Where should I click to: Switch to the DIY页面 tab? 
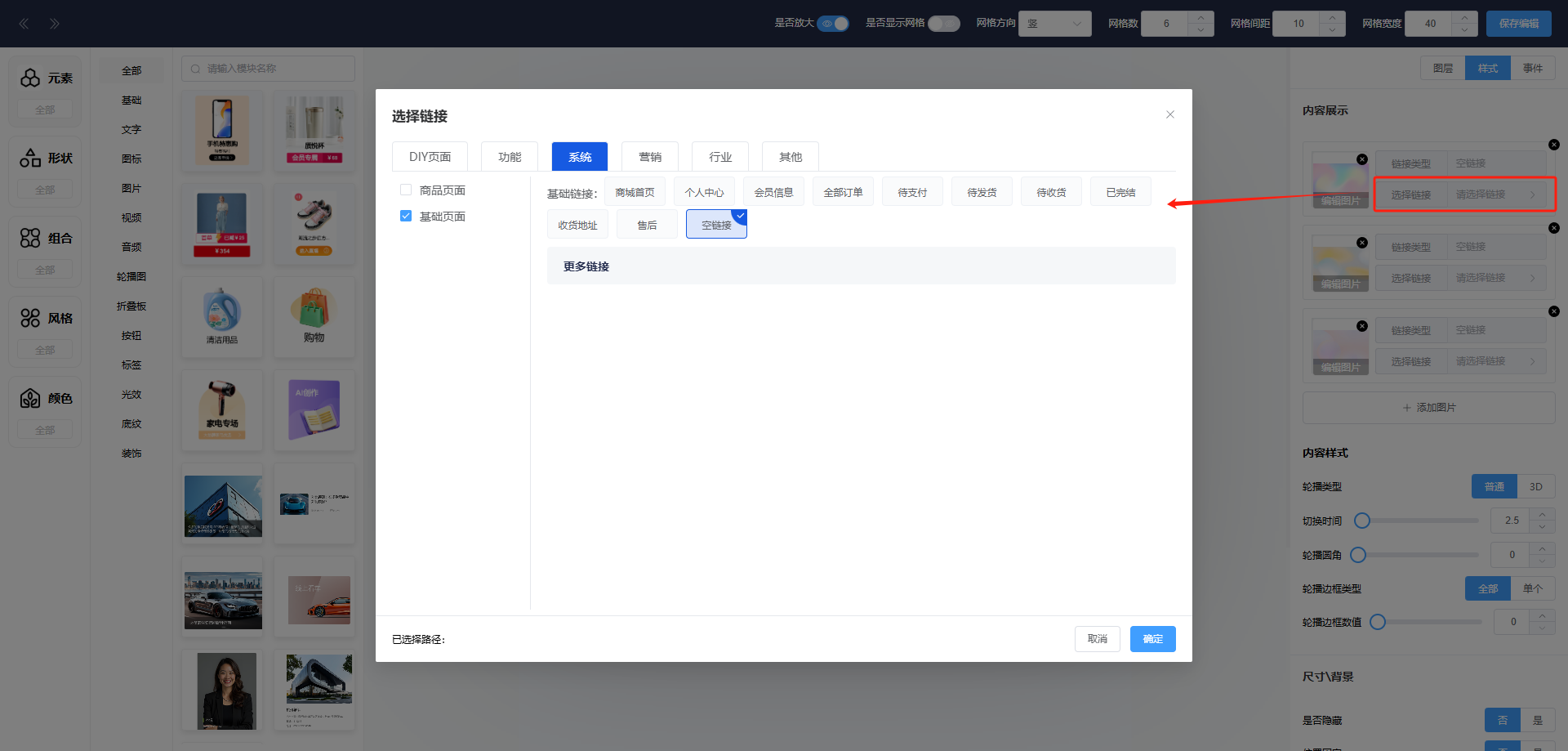(x=430, y=157)
